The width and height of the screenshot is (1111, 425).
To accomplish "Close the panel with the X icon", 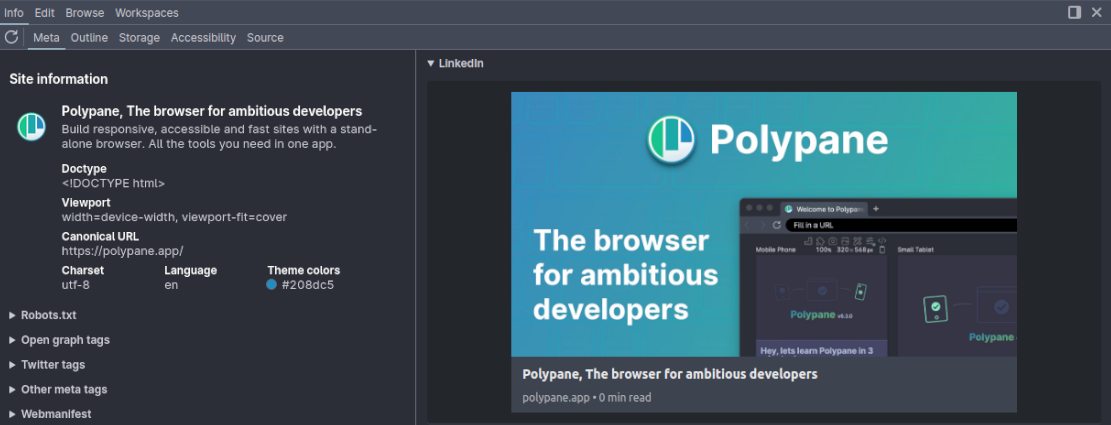I will pos(1096,12).
